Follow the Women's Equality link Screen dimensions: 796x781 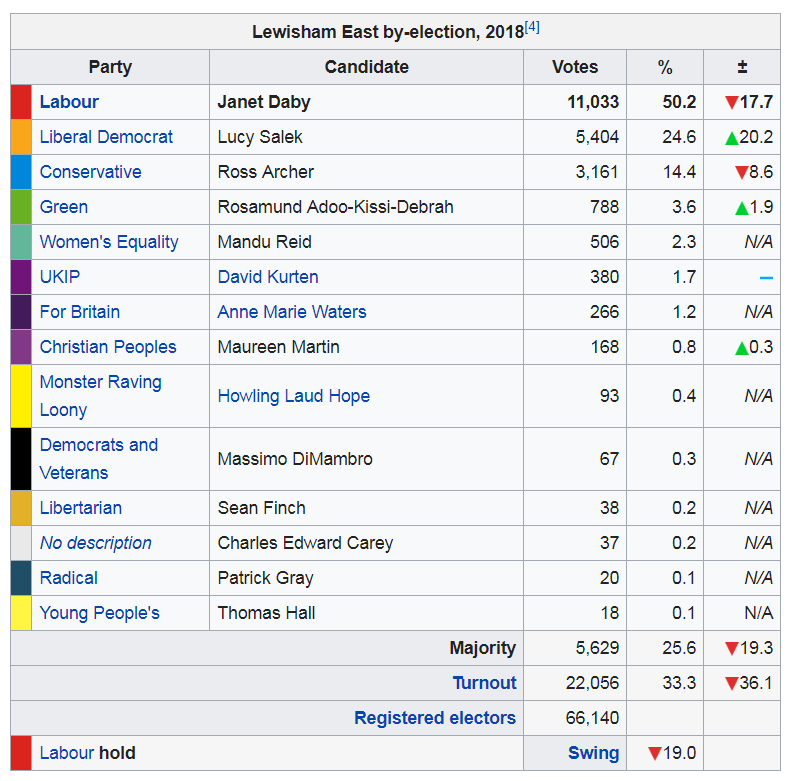pyautogui.click(x=109, y=242)
